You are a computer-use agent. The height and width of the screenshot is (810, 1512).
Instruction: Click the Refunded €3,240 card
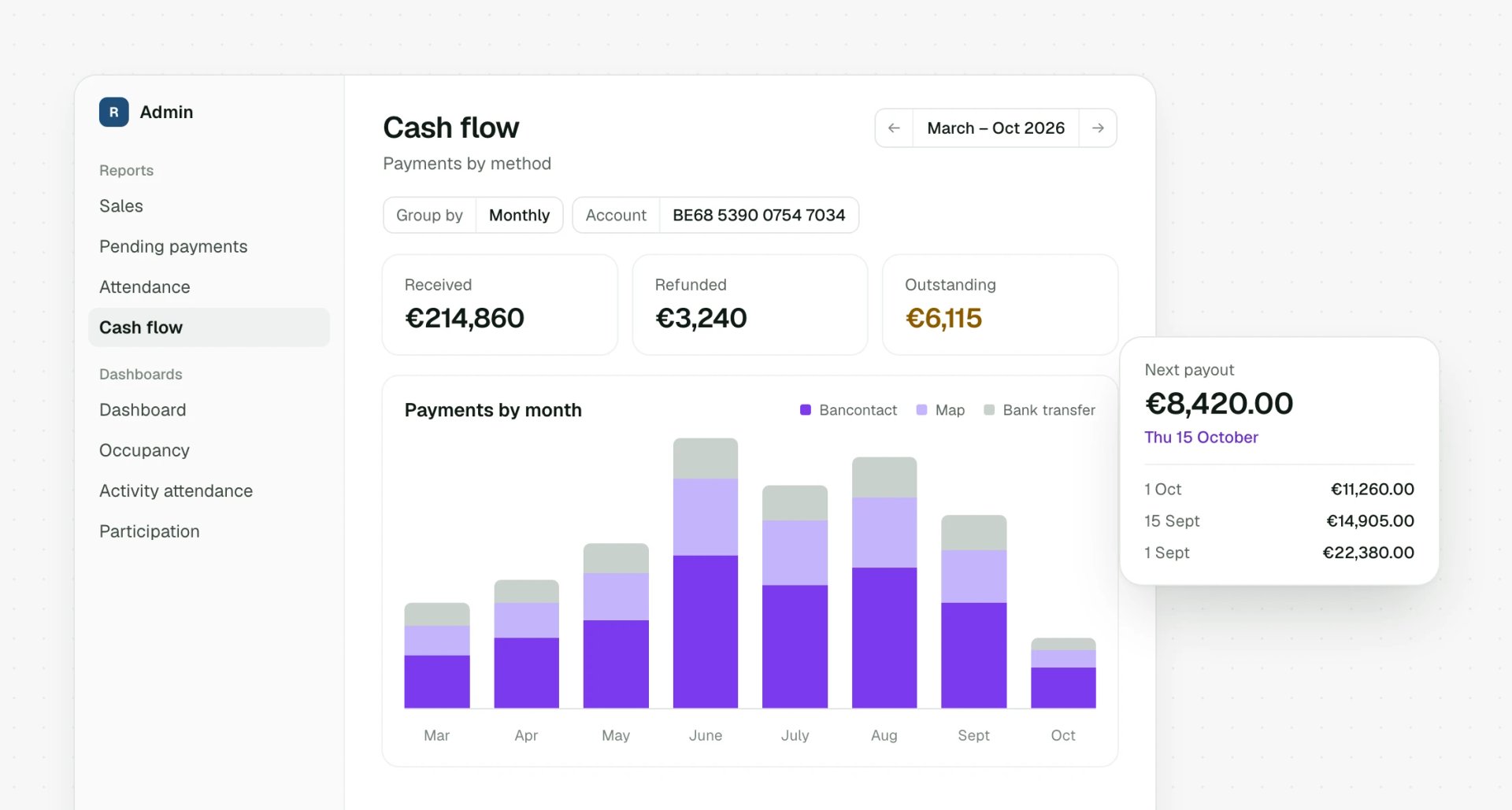click(750, 305)
